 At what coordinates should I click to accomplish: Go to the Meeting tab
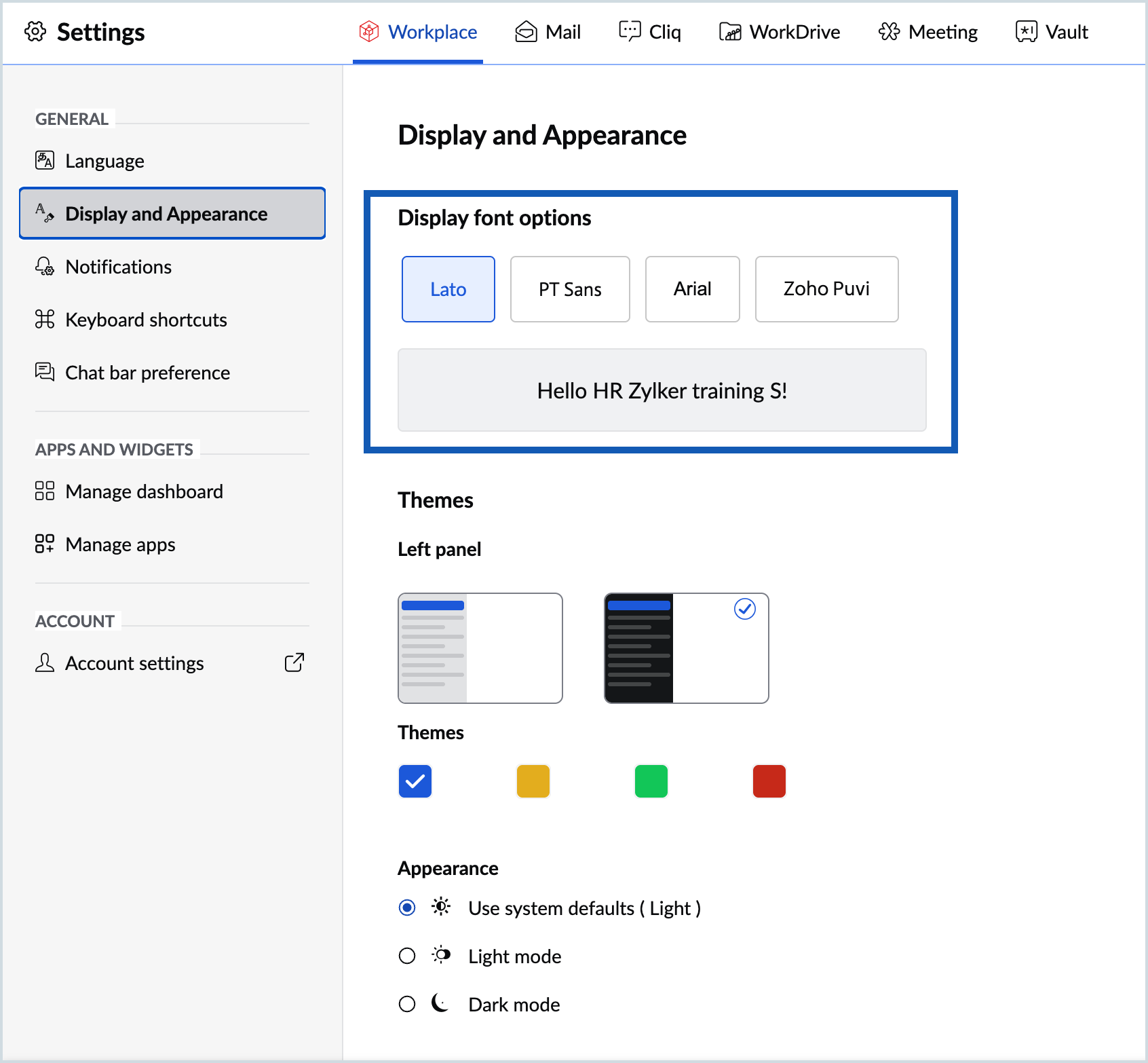927,32
